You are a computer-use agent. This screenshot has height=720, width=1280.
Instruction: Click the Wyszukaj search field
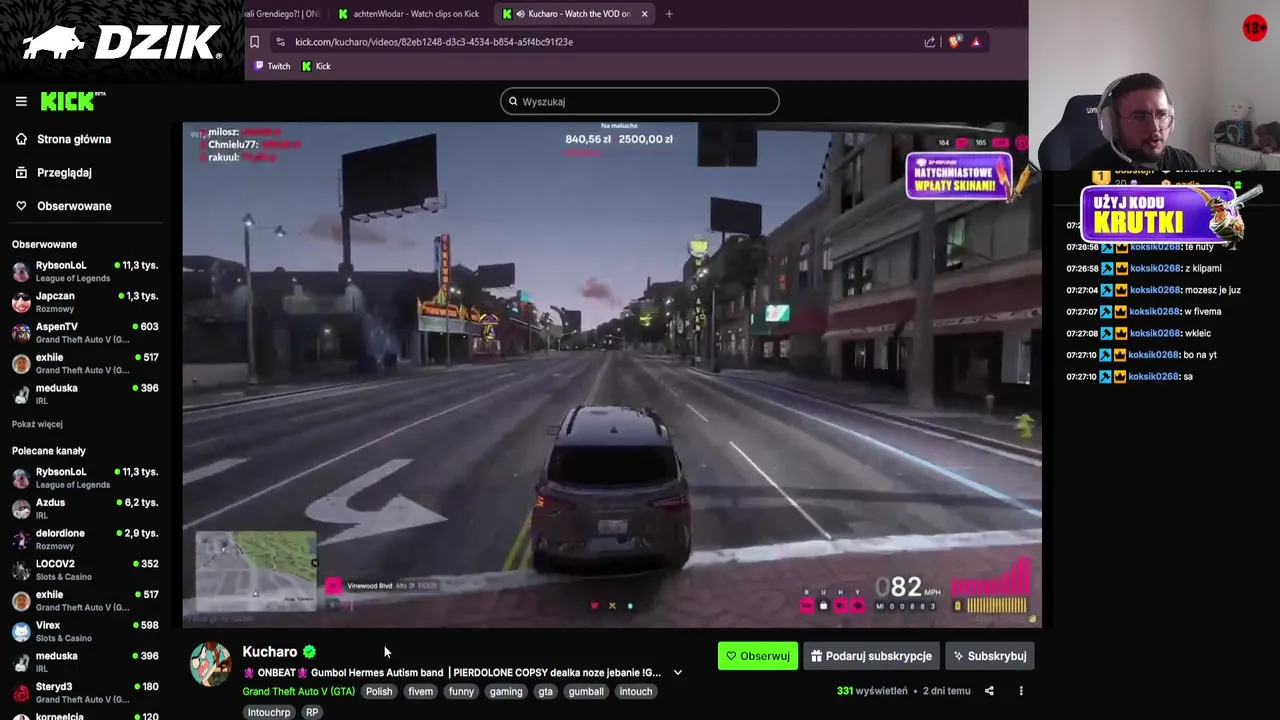(x=640, y=101)
